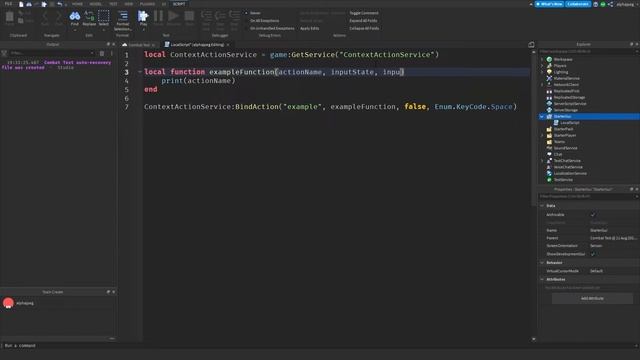The height and width of the screenshot is (360, 640).
Task: Click the Workspace globe icon in Explorer
Action: click(x=549, y=59)
